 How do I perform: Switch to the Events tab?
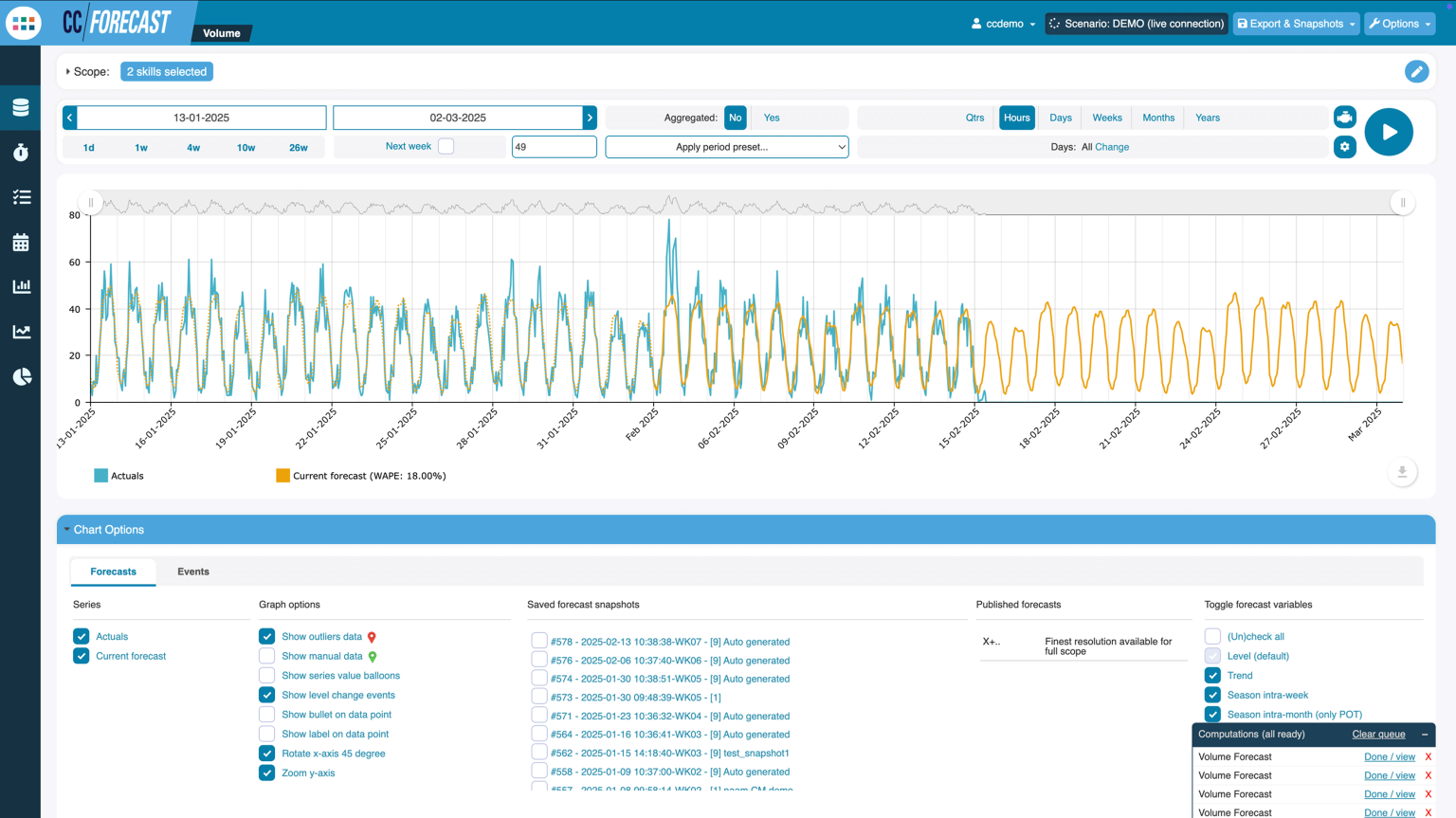193,572
